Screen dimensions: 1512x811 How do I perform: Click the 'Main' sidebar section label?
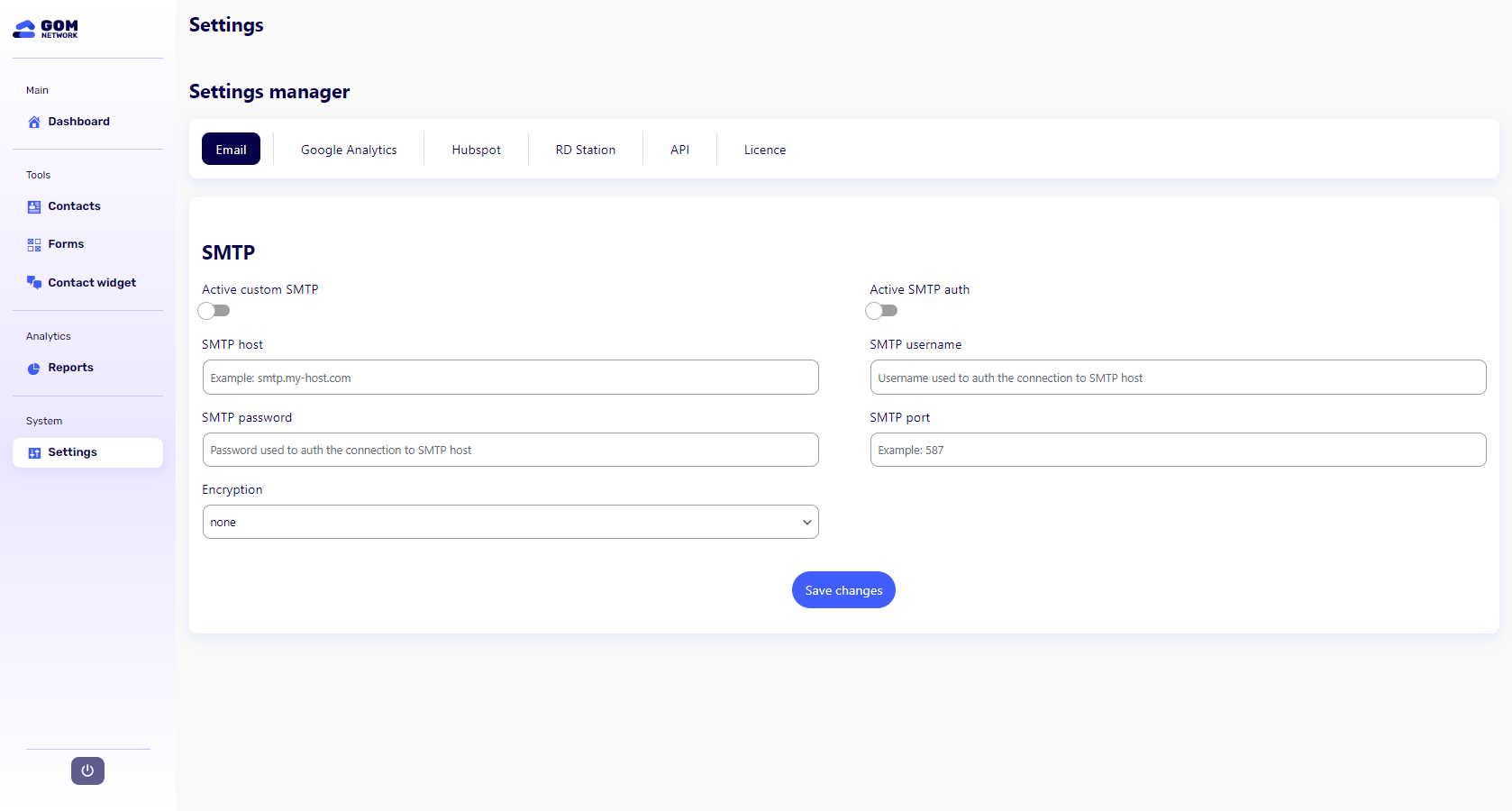37,90
